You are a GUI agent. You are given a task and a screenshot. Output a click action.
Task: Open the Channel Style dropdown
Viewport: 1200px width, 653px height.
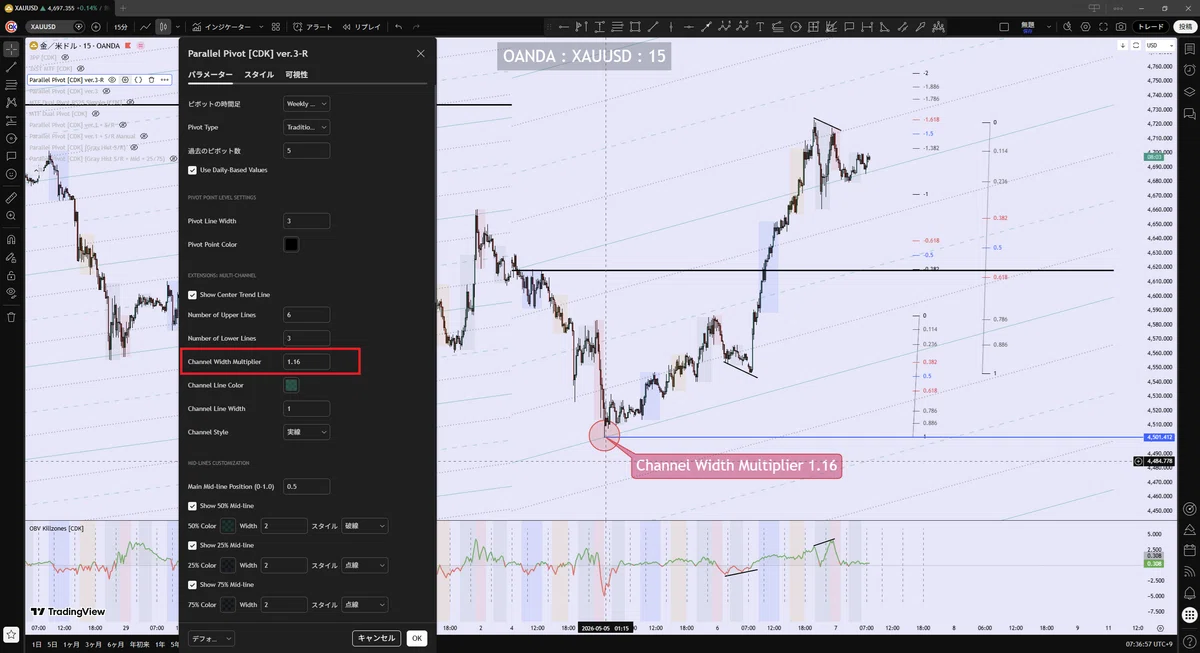(307, 432)
